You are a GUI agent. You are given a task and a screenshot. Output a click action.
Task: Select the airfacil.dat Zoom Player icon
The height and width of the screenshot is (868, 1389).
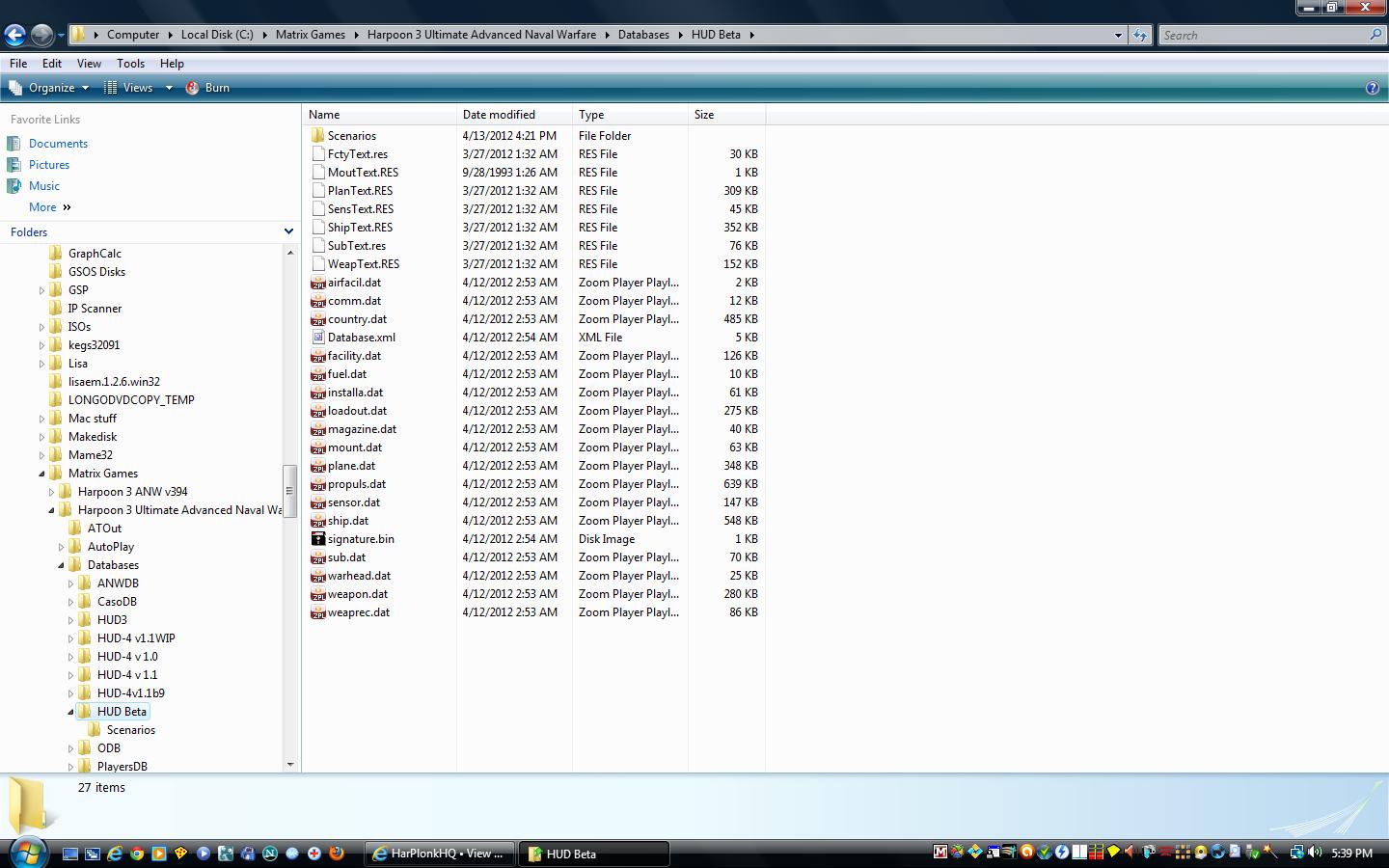[x=317, y=283]
